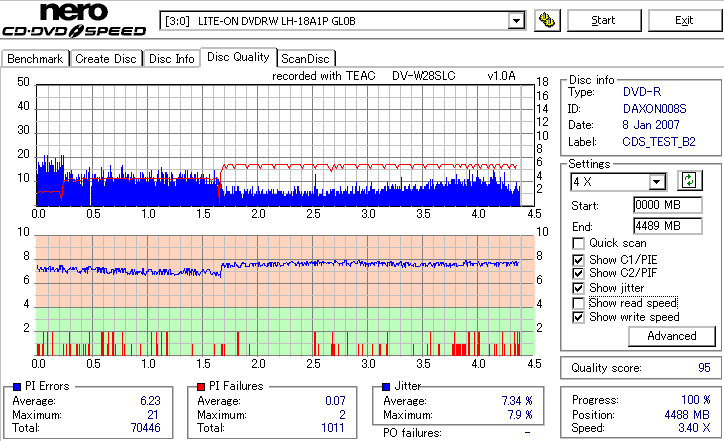Open the Create Disc tab
Viewport: 724px width, 441px height.
(106, 59)
